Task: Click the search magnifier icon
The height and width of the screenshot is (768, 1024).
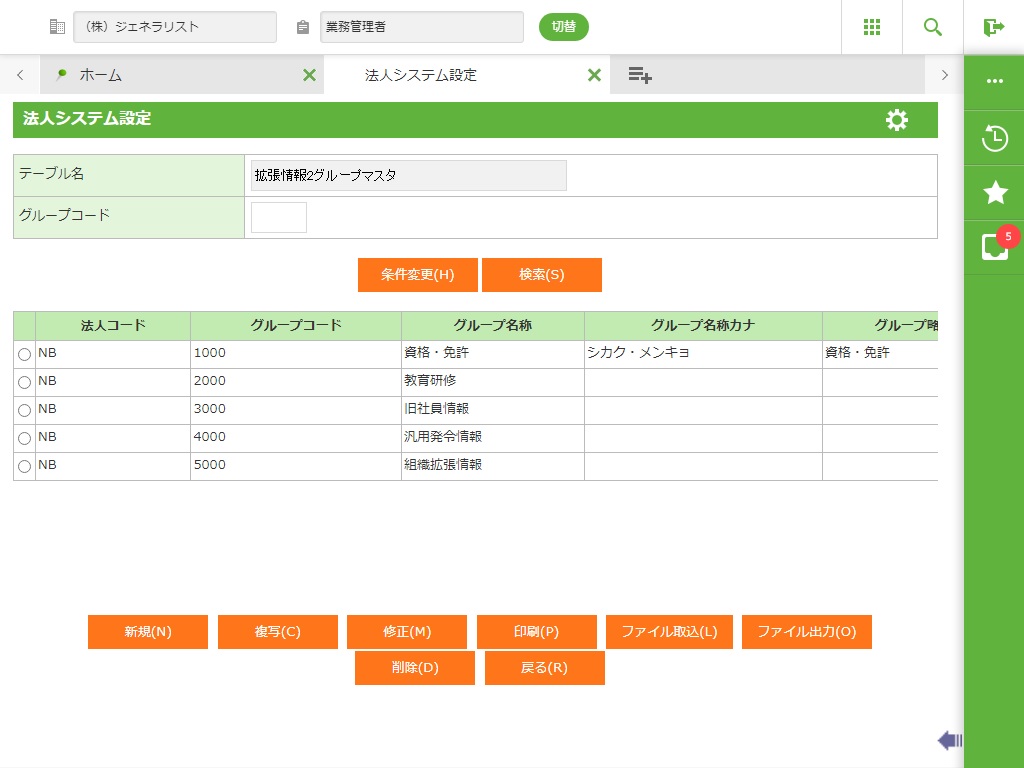Action: [933, 27]
